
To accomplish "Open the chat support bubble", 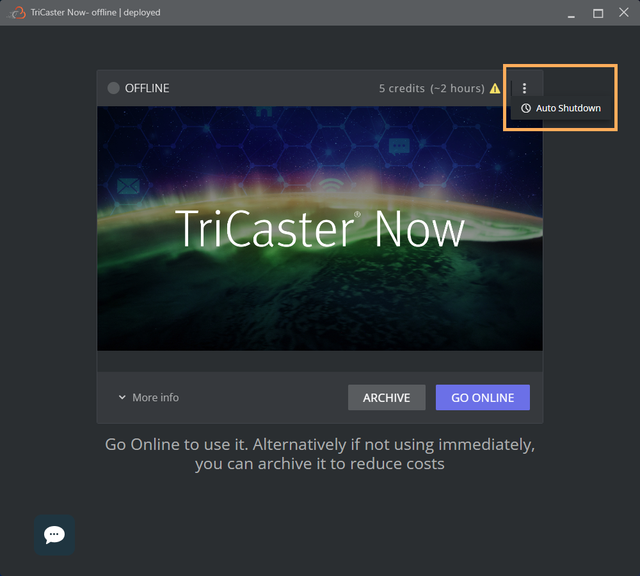I will click(54, 534).
